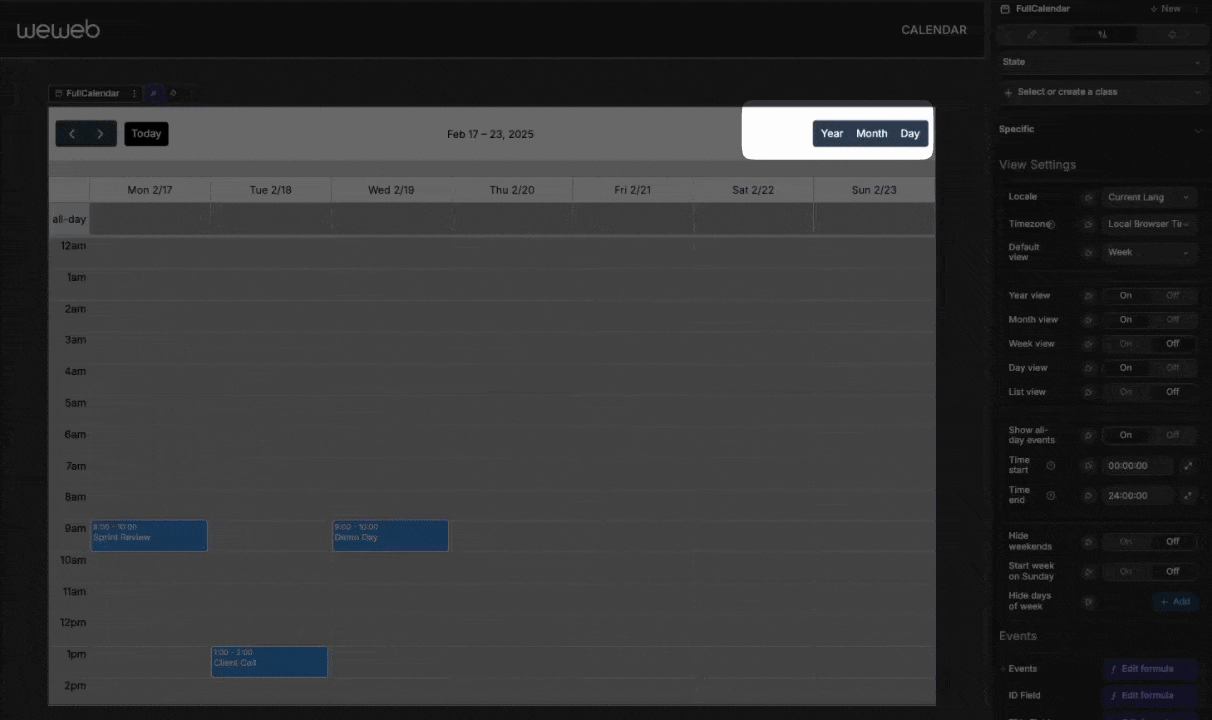1212x720 pixels.
Task: Click the Today button in the calendar
Action: [x=146, y=133]
